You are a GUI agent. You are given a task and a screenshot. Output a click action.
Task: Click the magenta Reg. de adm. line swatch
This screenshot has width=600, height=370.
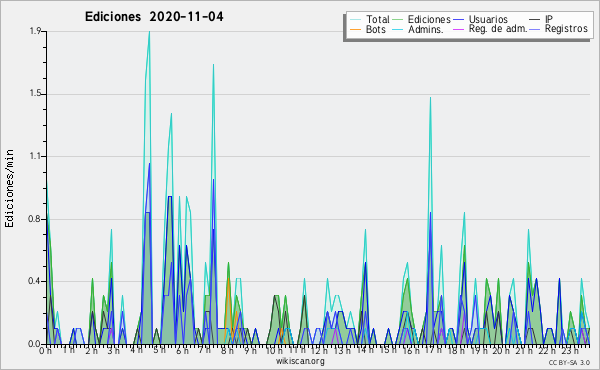[x=458, y=29]
